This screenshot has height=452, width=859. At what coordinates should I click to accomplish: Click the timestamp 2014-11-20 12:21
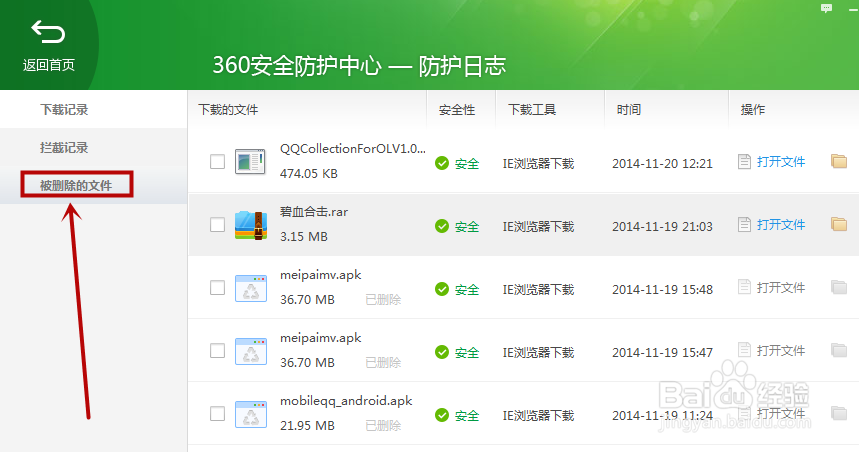(x=662, y=163)
